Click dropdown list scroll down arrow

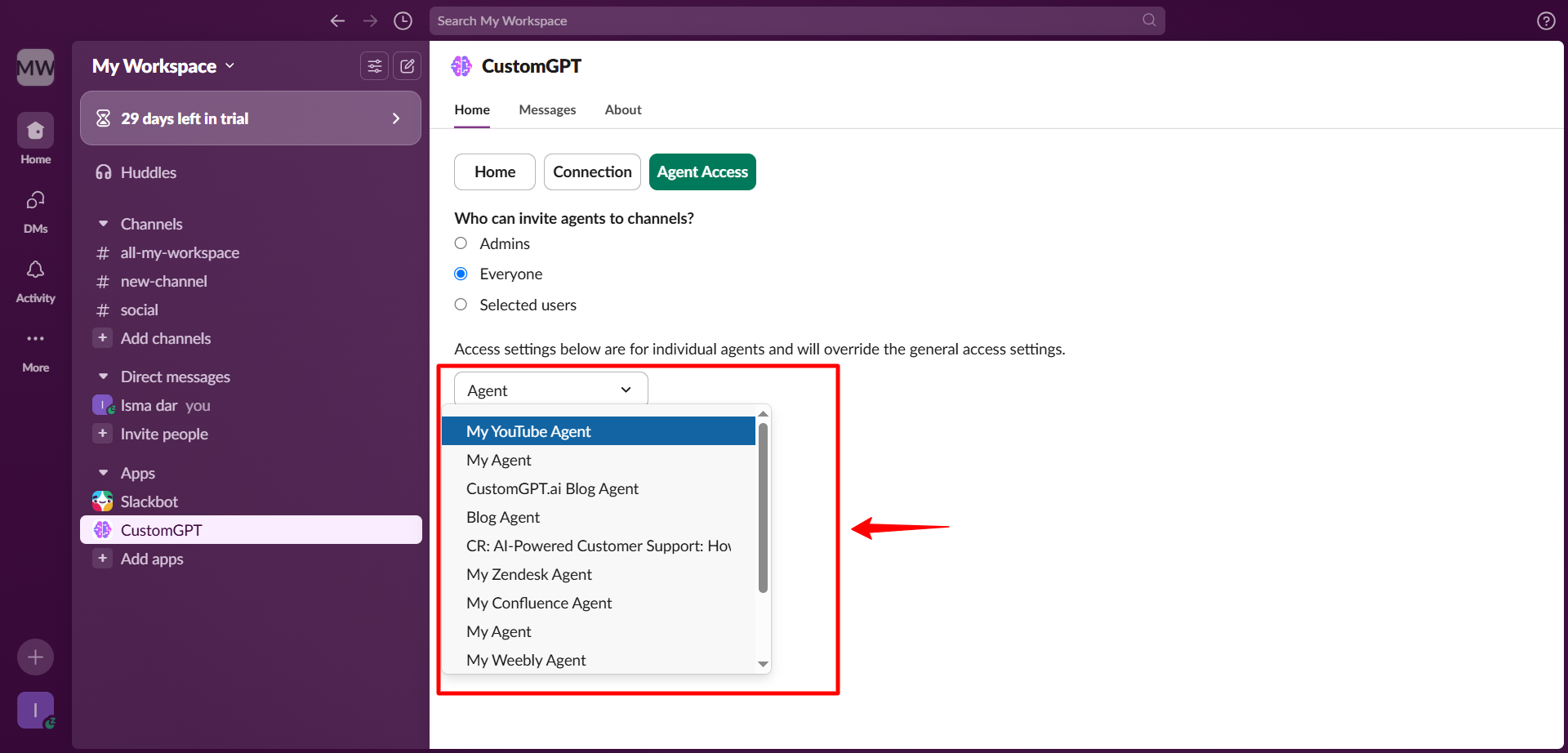(763, 664)
